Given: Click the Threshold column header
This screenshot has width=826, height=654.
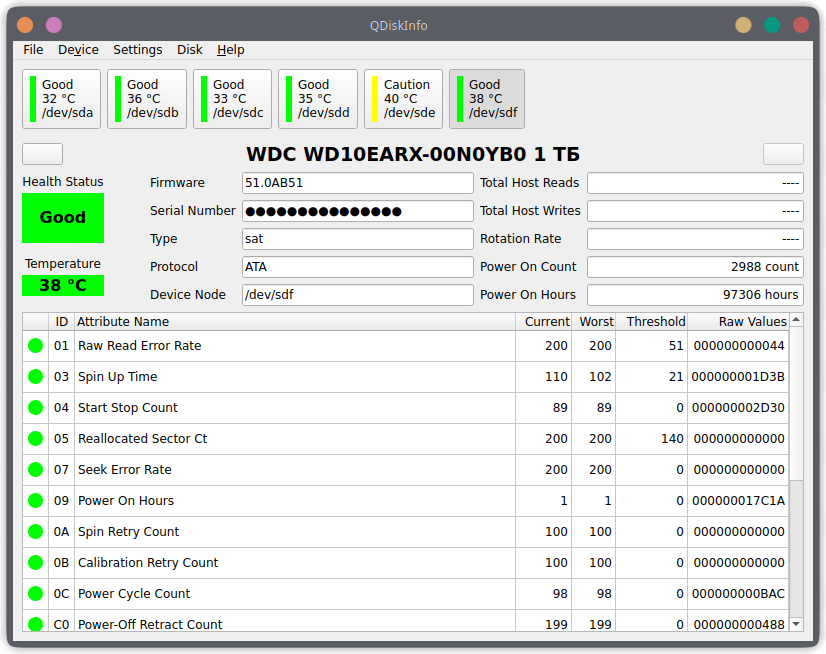Looking at the screenshot, I should click(x=652, y=321).
